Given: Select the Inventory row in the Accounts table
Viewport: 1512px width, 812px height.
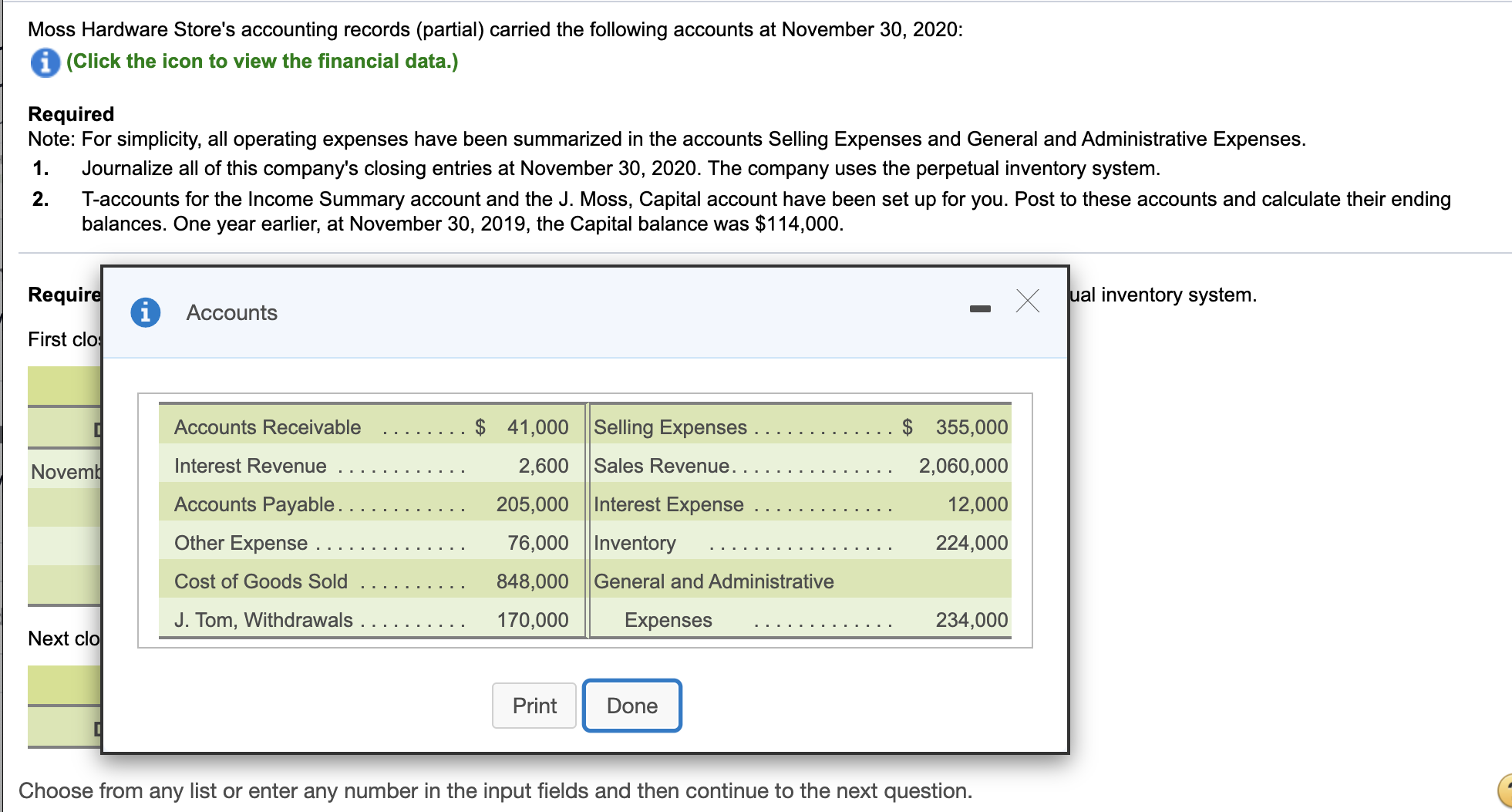Looking at the screenshot, I should pyautogui.click(x=771, y=543).
